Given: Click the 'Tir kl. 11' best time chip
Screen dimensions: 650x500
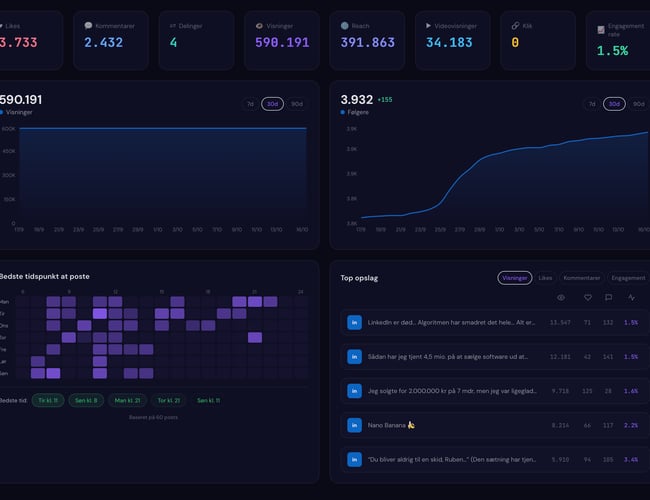Looking at the screenshot, I should pos(48,400).
